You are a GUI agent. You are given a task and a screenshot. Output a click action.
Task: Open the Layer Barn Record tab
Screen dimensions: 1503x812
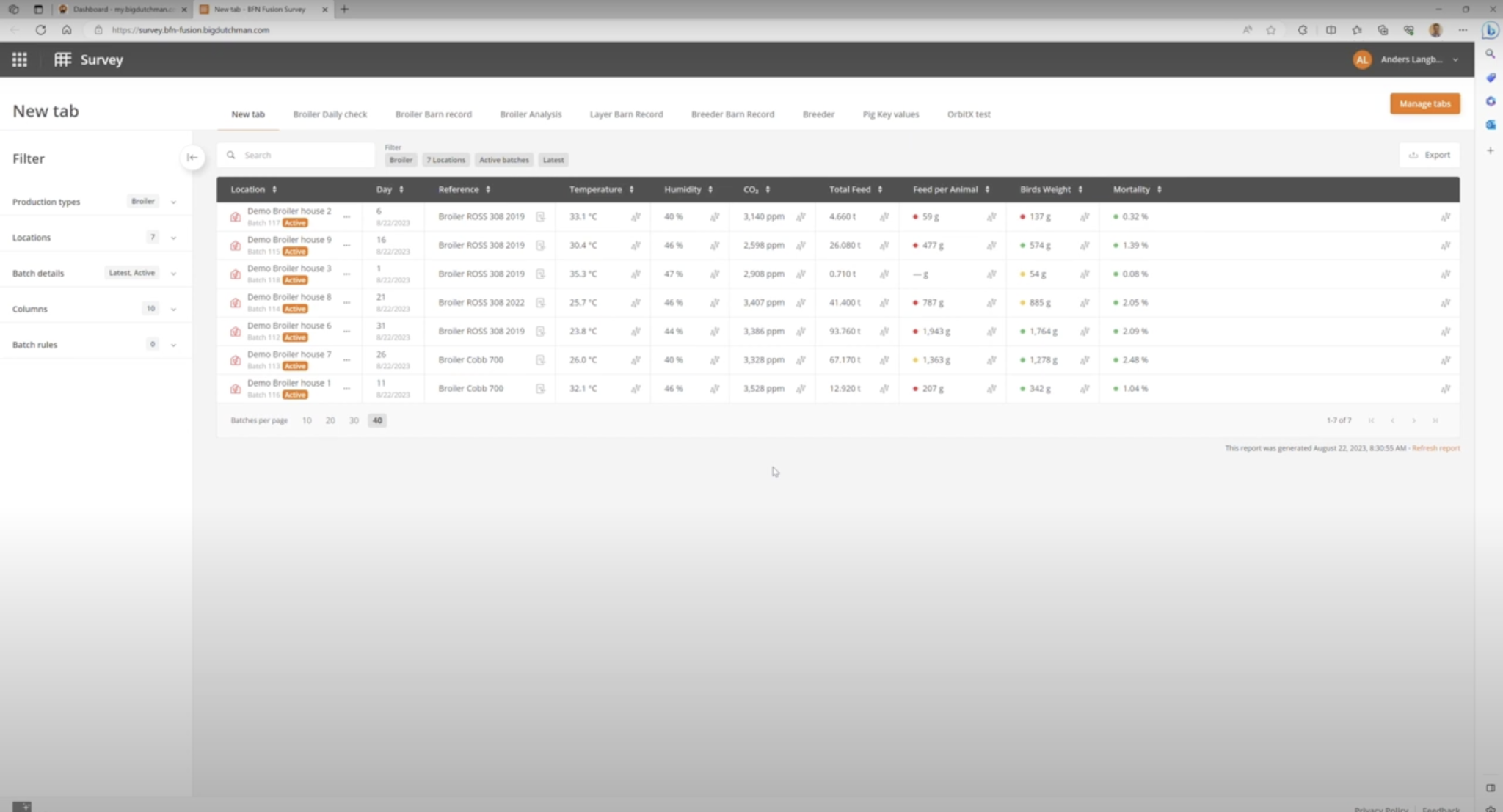[x=626, y=114]
